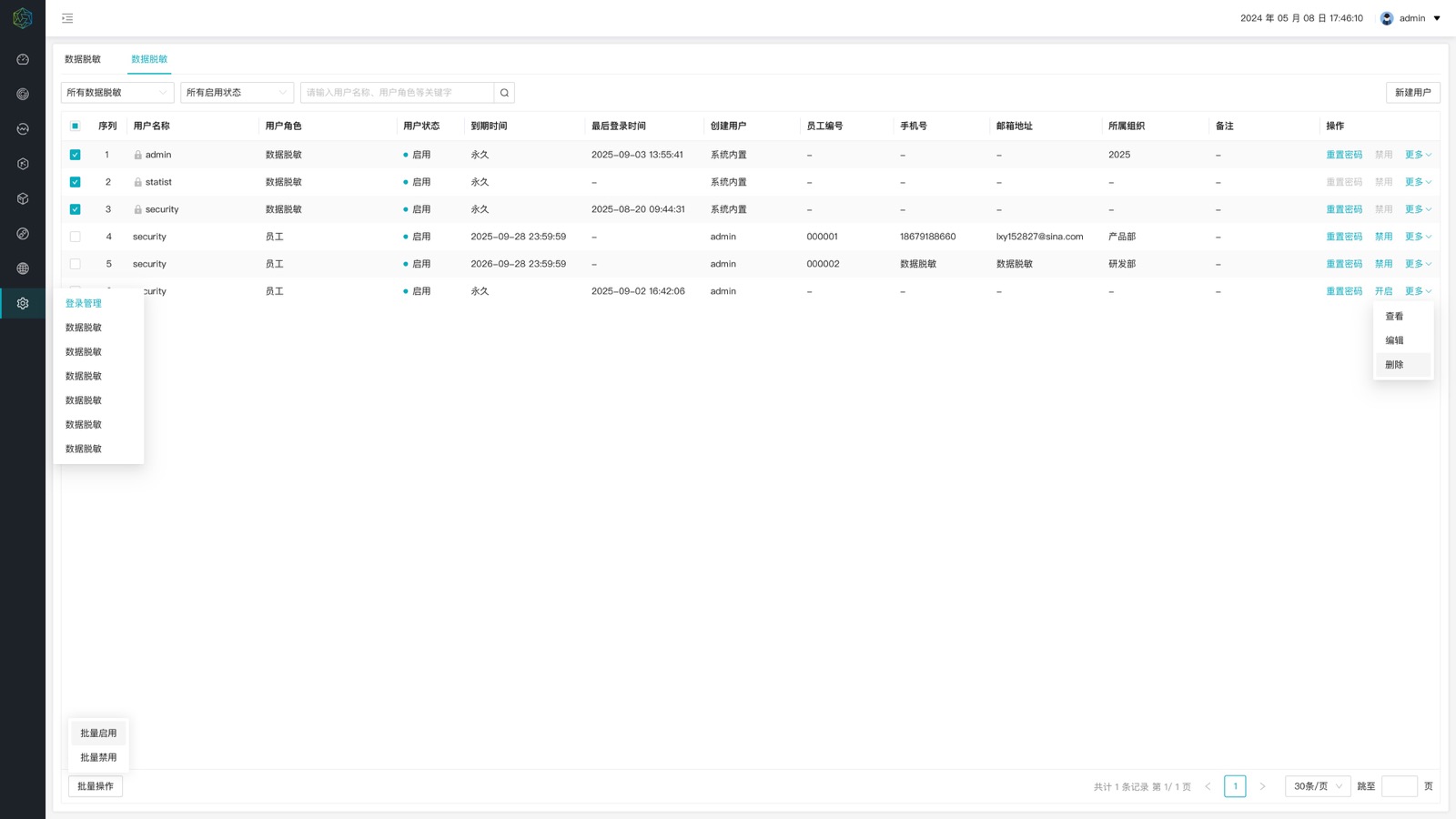The image size is (1456, 819).
Task: Go to previous page arrow
Action: 1208,786
